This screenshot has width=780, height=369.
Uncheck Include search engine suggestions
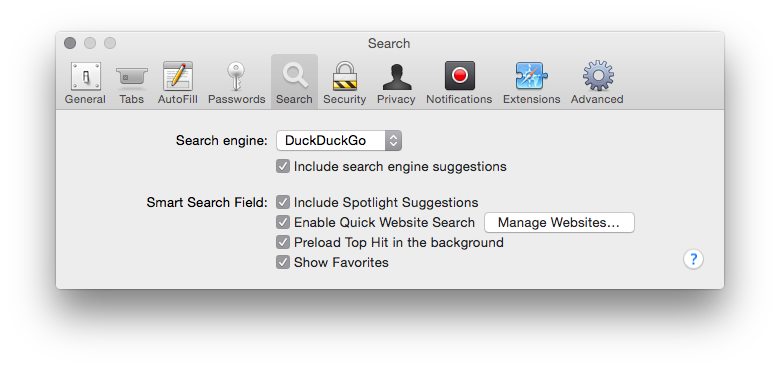pos(283,166)
